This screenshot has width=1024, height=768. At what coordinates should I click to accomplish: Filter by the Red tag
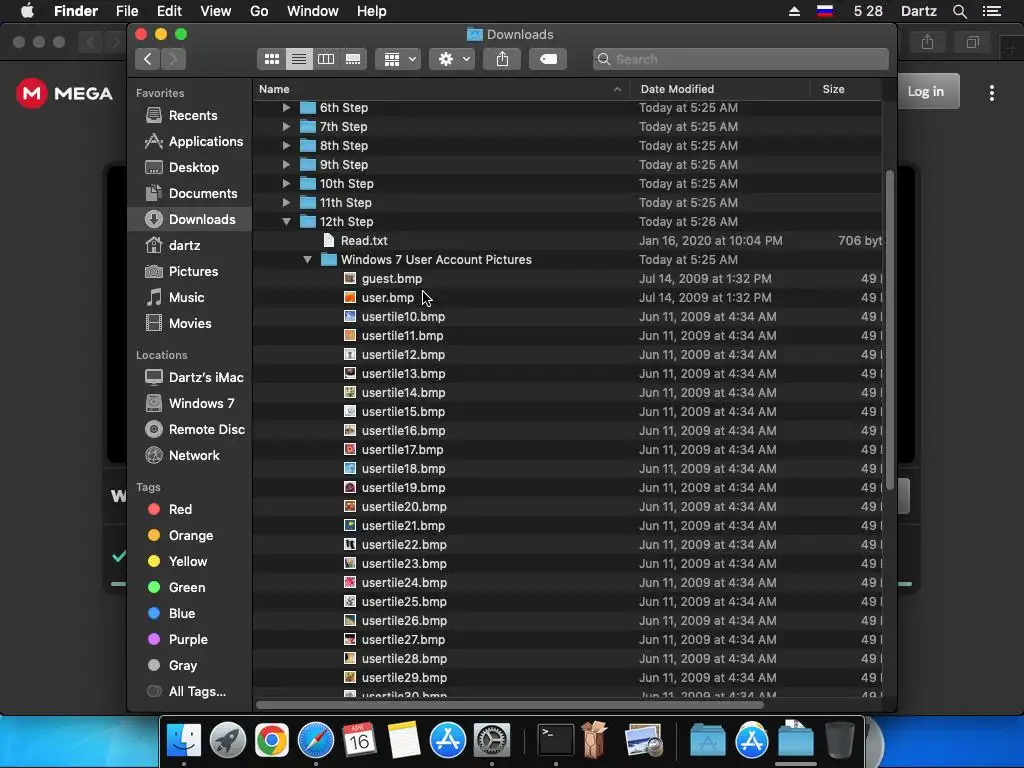tap(189, 509)
